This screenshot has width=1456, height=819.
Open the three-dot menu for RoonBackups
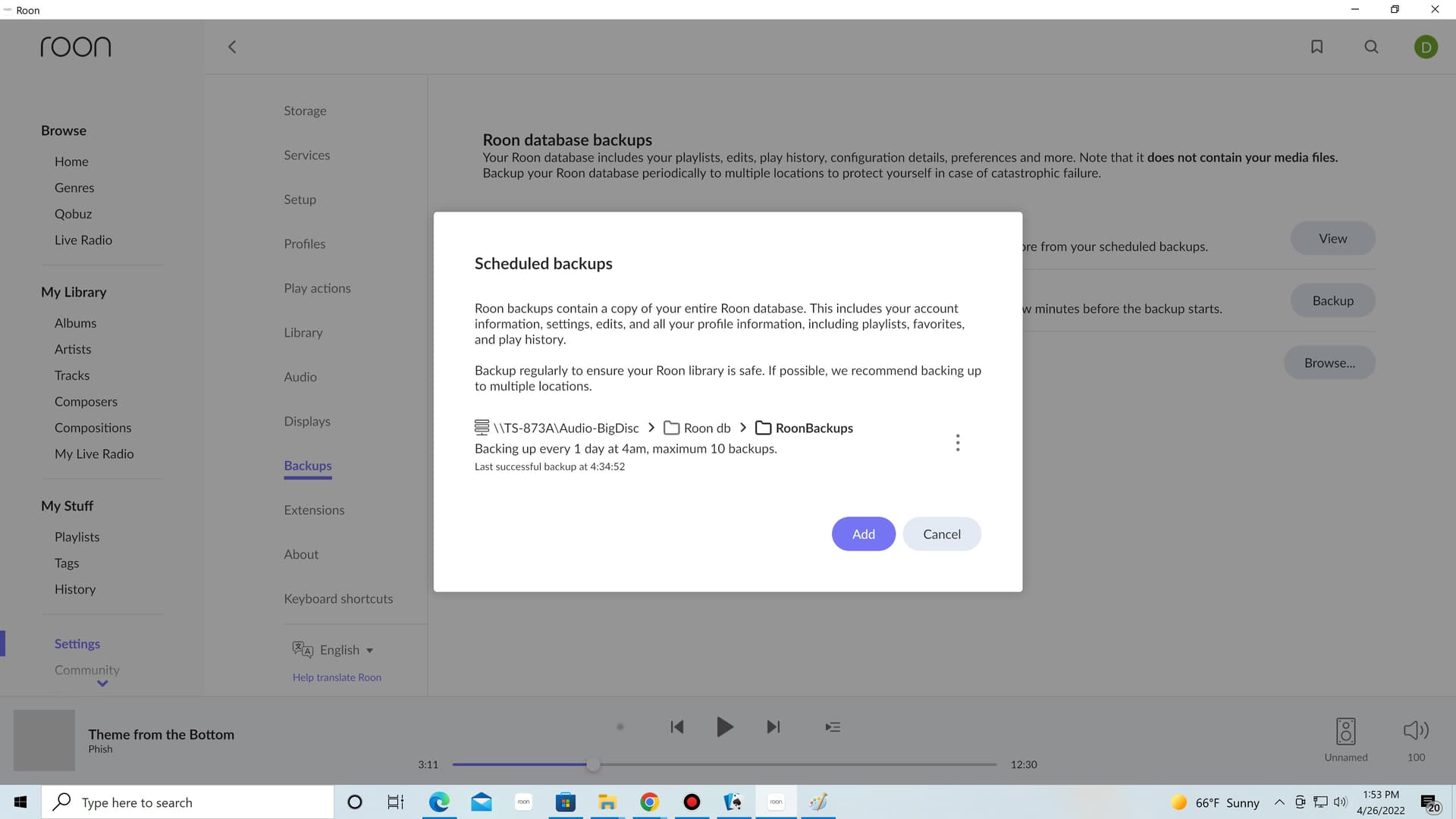point(958,443)
